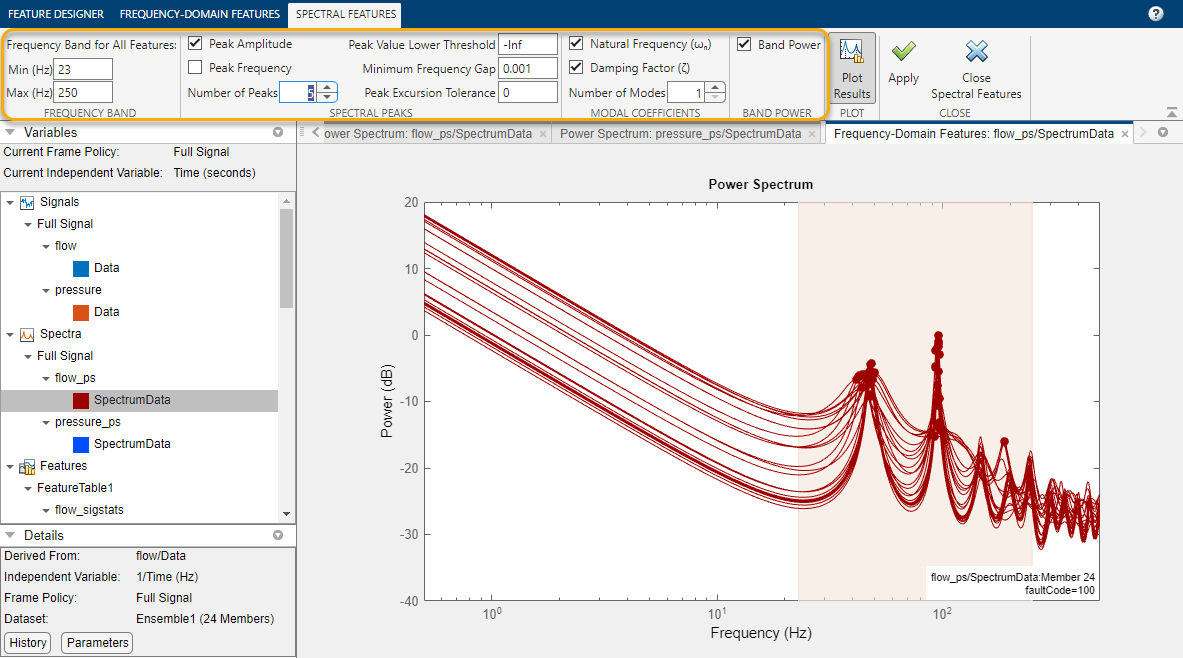Click the Close Spectral Features X icon
The width and height of the screenshot is (1183, 658).
976,51
